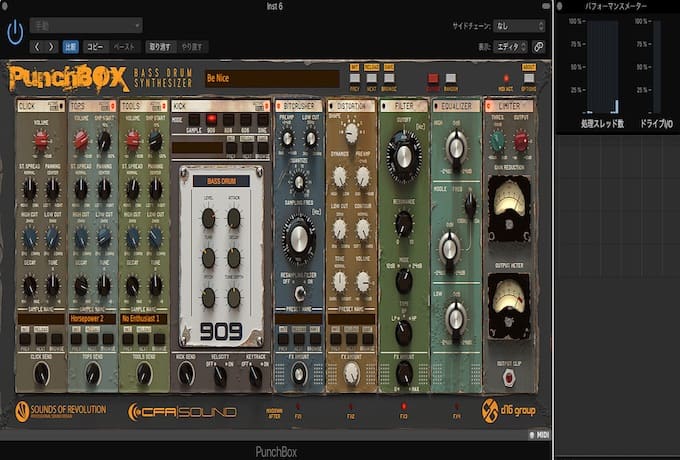Select SAMPLE kick mode

(x=194, y=120)
